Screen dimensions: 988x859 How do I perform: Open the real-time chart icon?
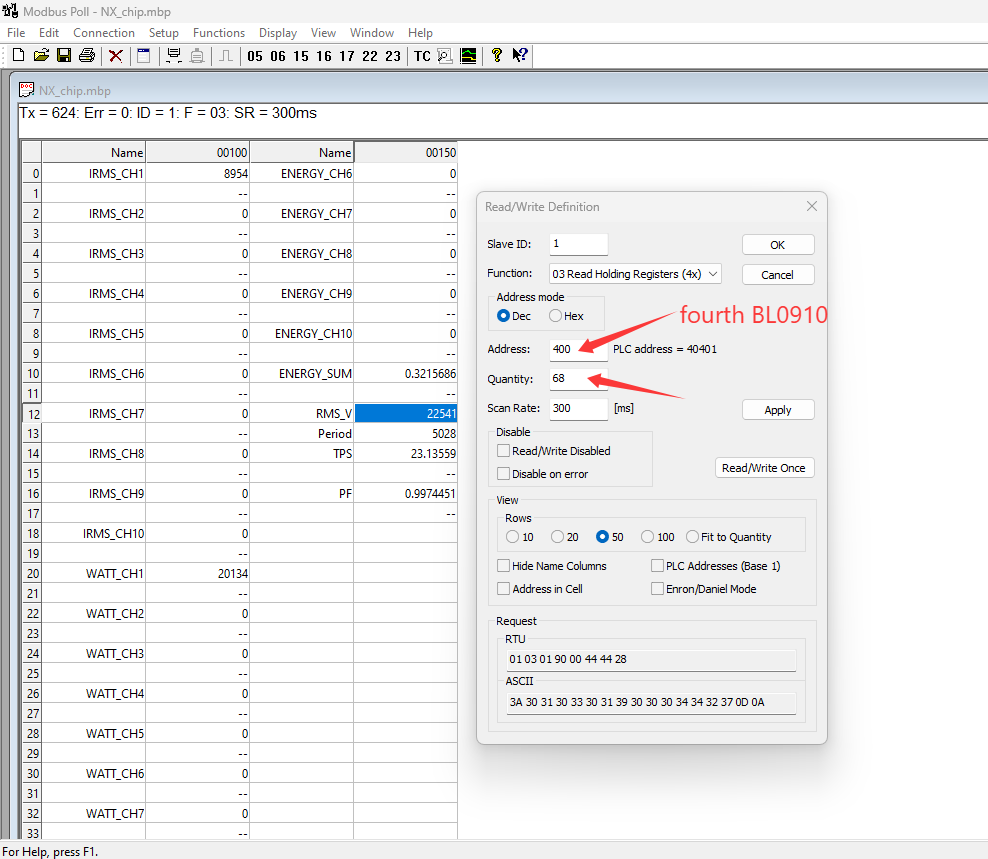coord(468,56)
